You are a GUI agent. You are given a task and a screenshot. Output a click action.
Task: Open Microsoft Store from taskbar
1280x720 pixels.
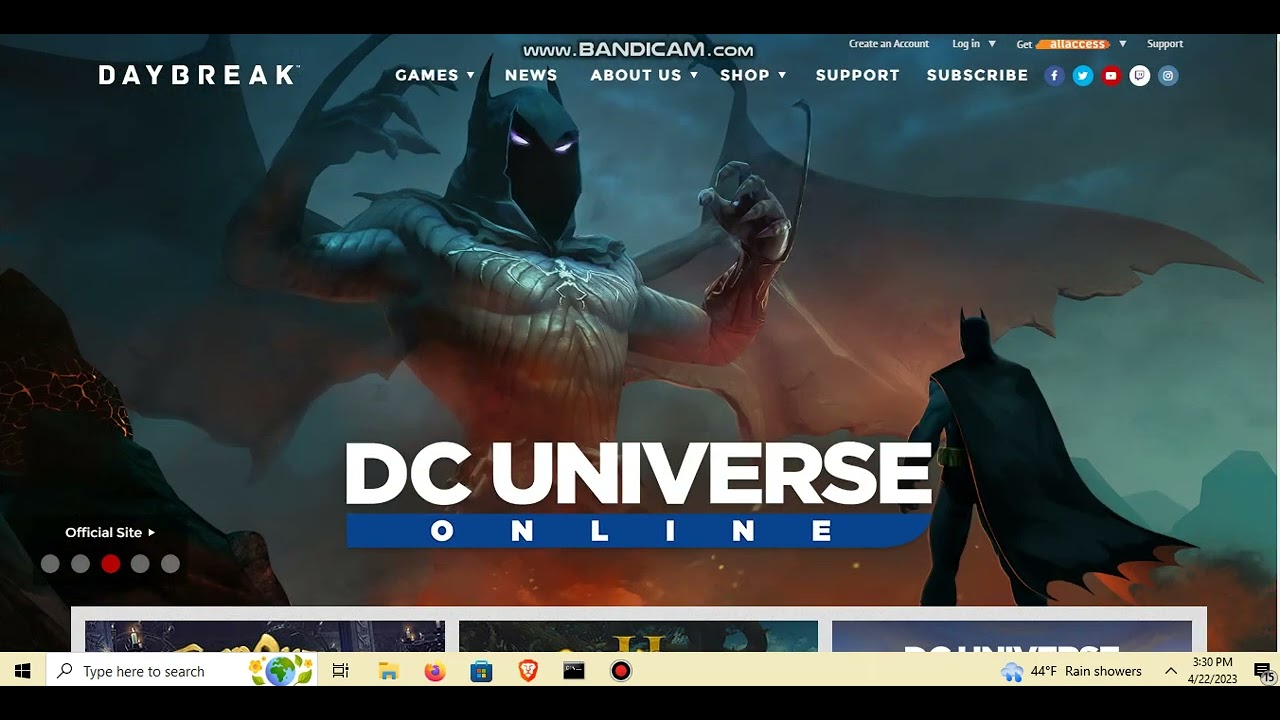[x=481, y=671]
